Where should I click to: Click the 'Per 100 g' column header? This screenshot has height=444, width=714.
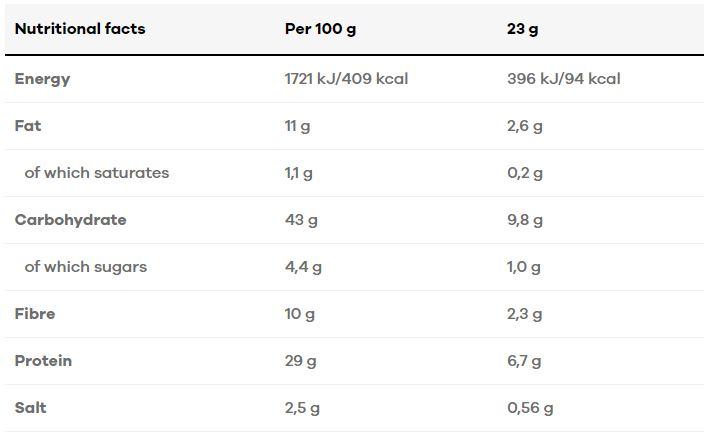320,29
